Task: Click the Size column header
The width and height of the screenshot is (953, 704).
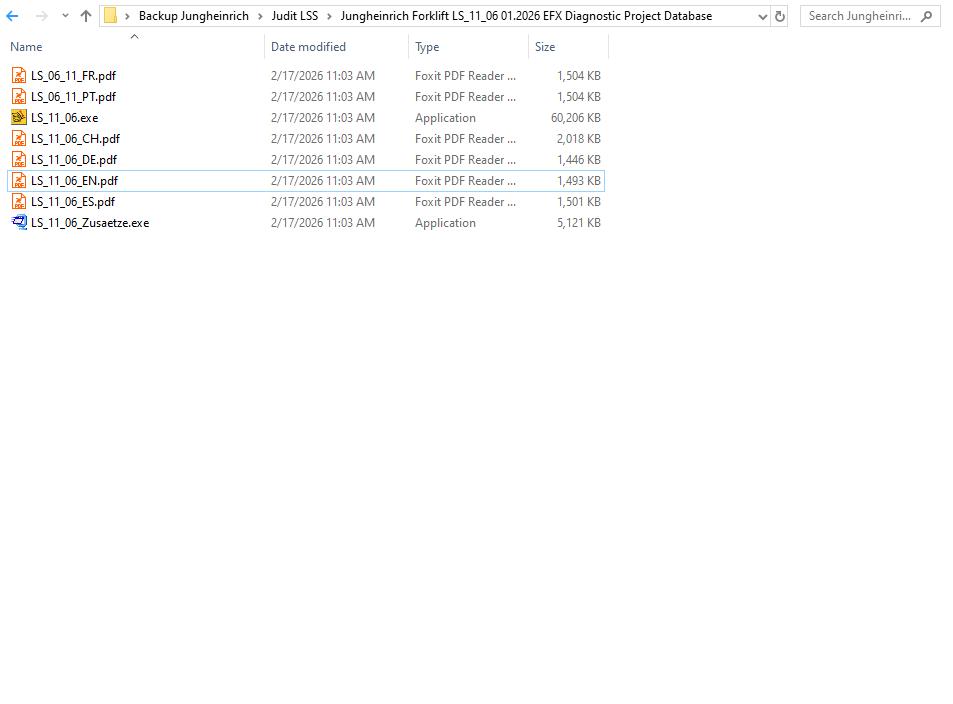Action: (x=544, y=46)
